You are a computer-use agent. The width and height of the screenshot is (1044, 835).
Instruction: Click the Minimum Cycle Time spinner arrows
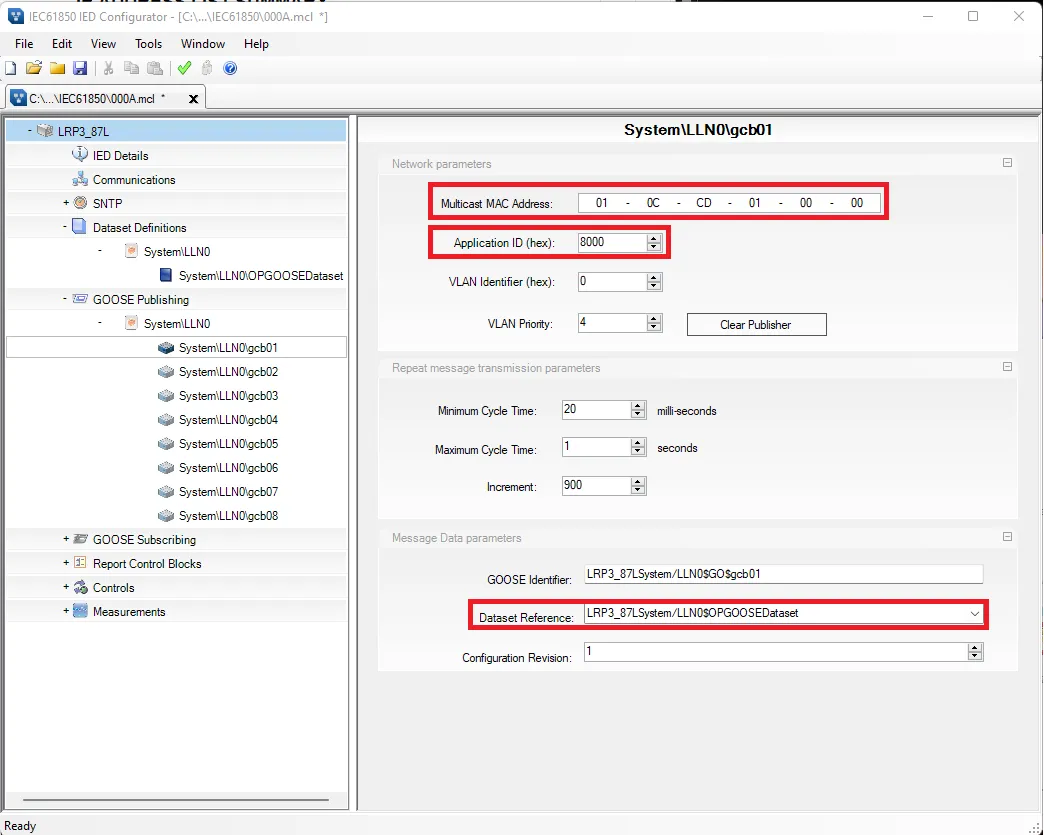click(638, 410)
